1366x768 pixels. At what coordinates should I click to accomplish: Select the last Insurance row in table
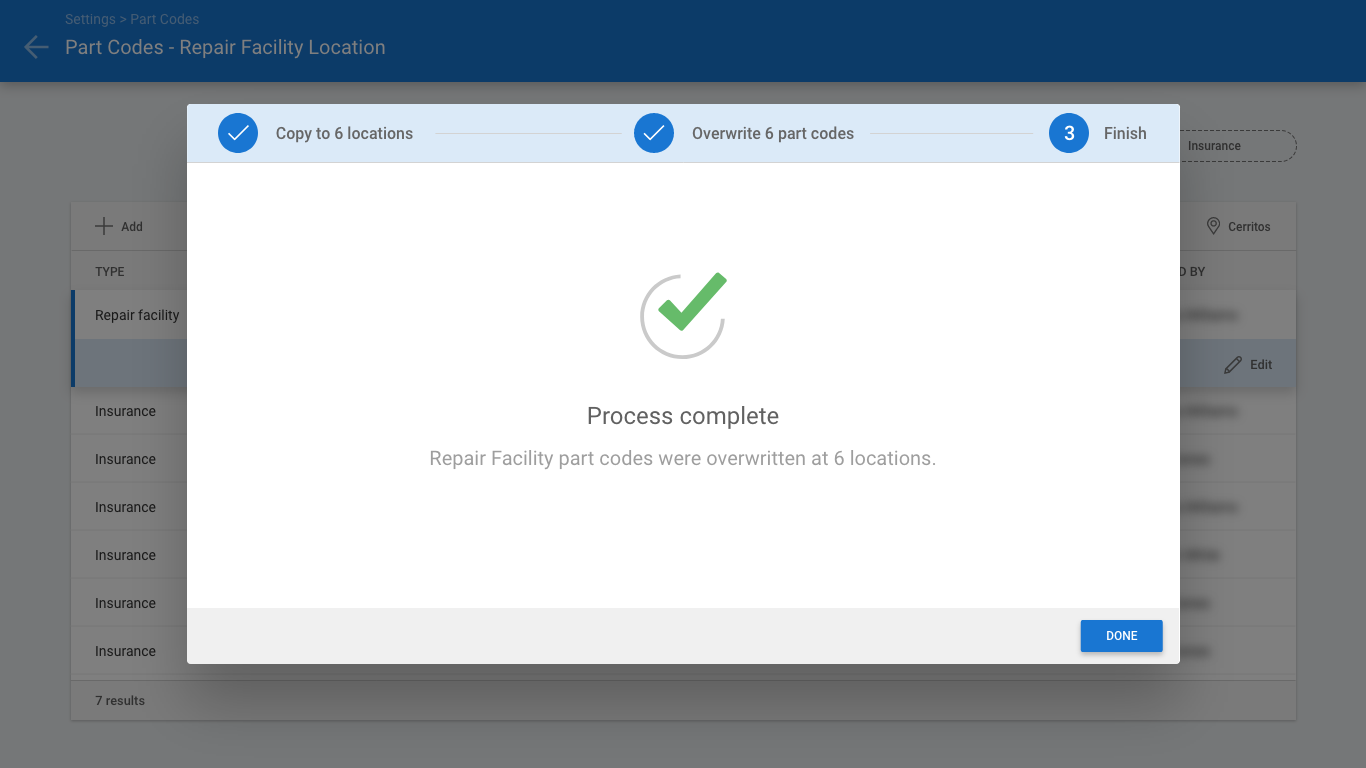pos(126,651)
